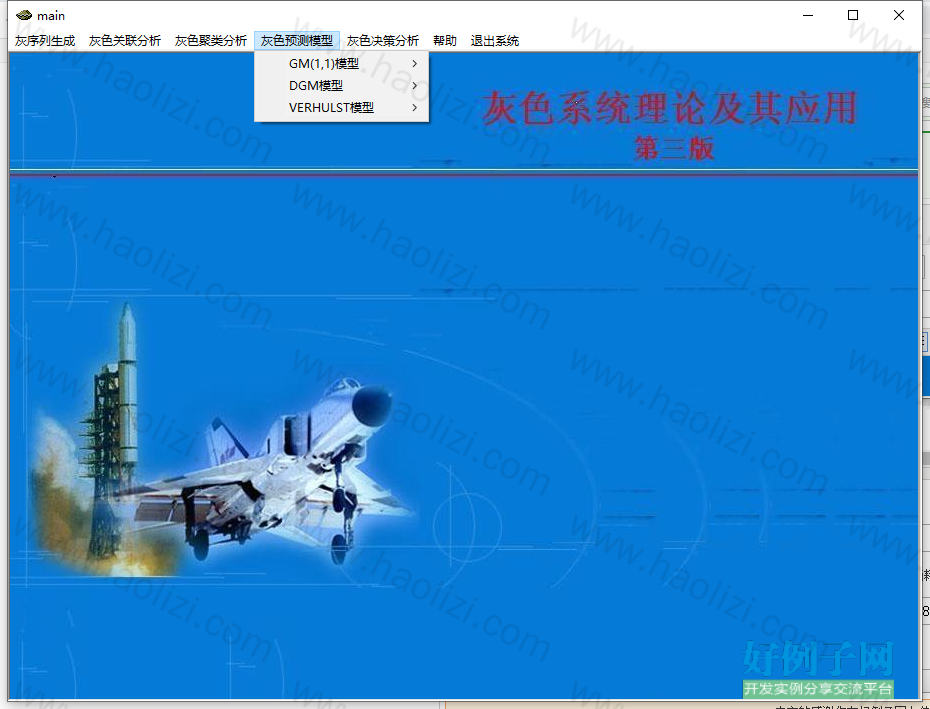Click the 灰色系统理论及其应用 title text
930x709 pixels.
click(670, 108)
